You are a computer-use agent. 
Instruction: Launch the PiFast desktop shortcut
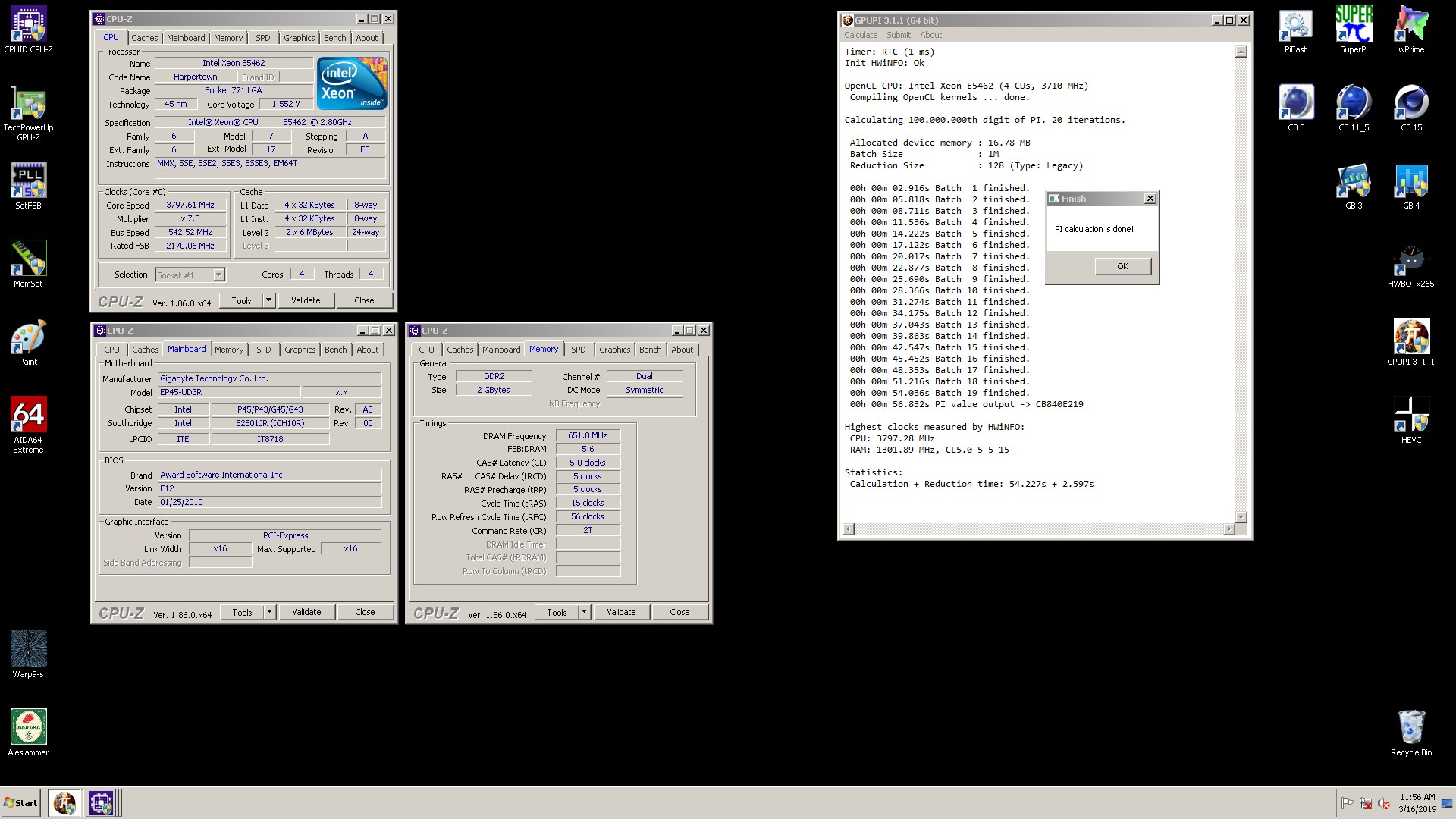coord(1295,30)
